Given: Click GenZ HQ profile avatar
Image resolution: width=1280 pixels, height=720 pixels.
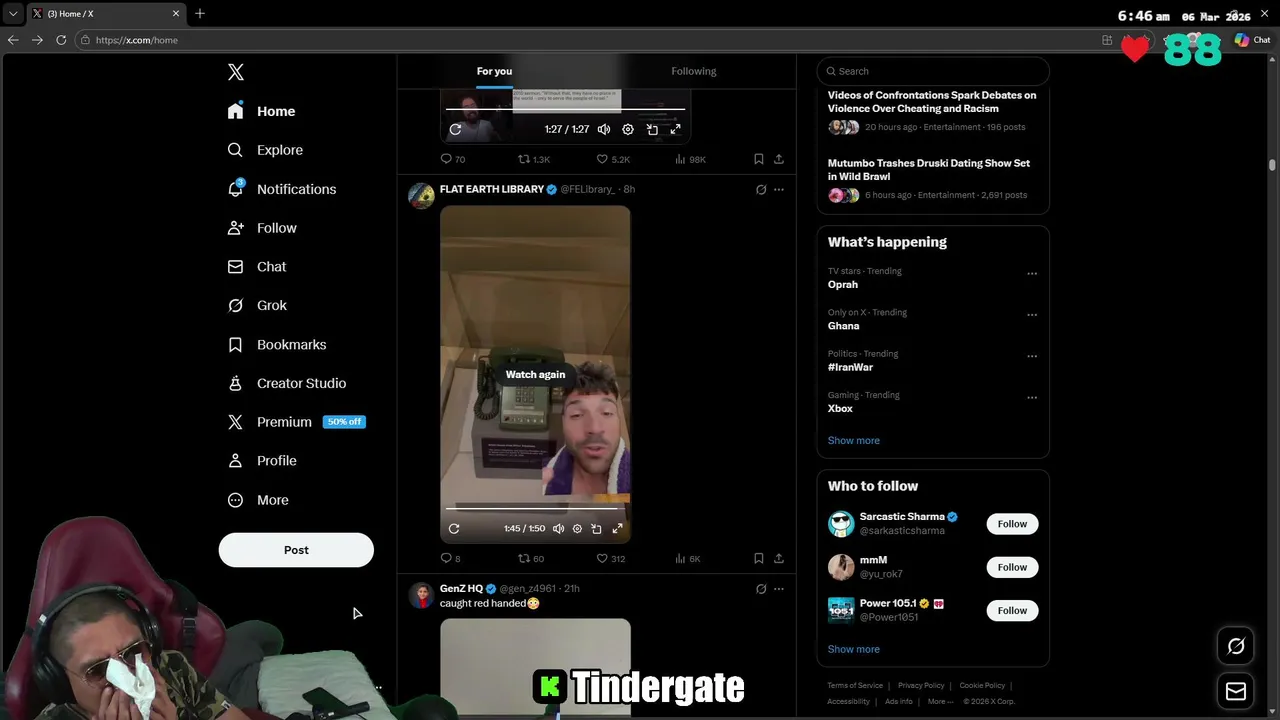Looking at the screenshot, I should [x=421, y=596].
